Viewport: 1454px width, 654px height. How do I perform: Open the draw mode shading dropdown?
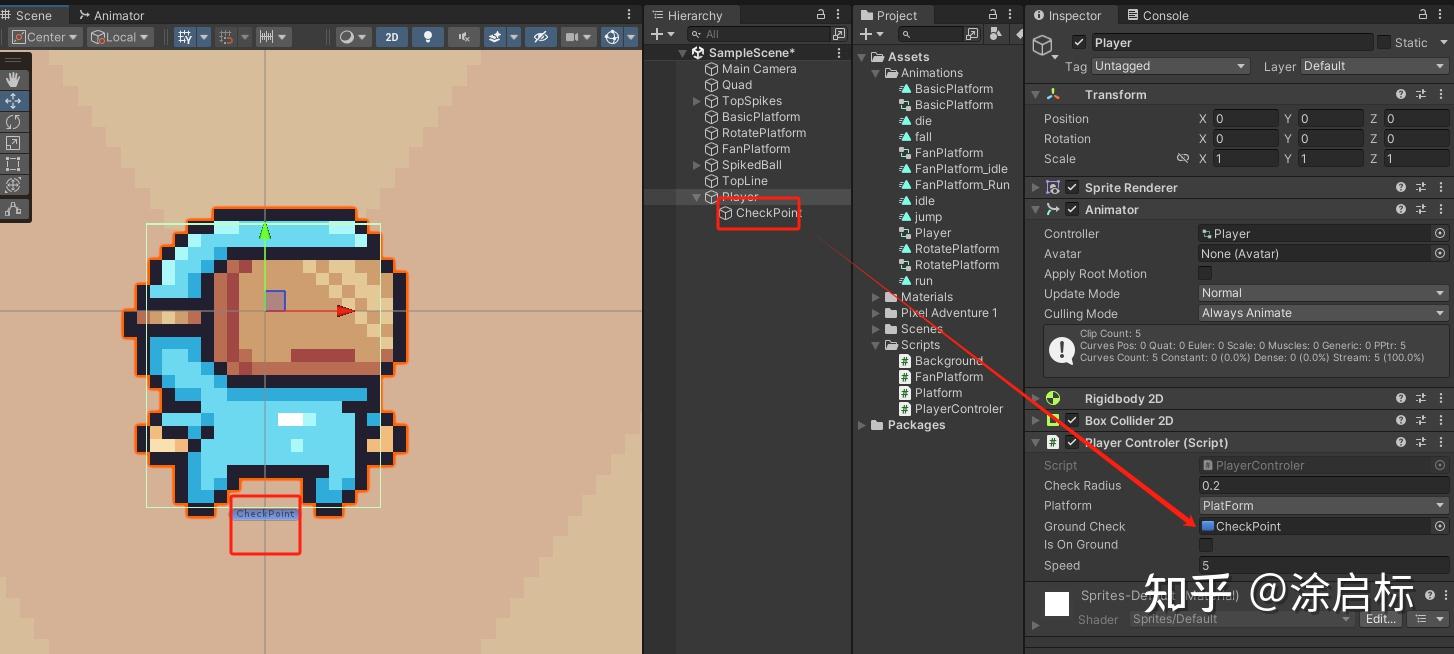point(352,37)
